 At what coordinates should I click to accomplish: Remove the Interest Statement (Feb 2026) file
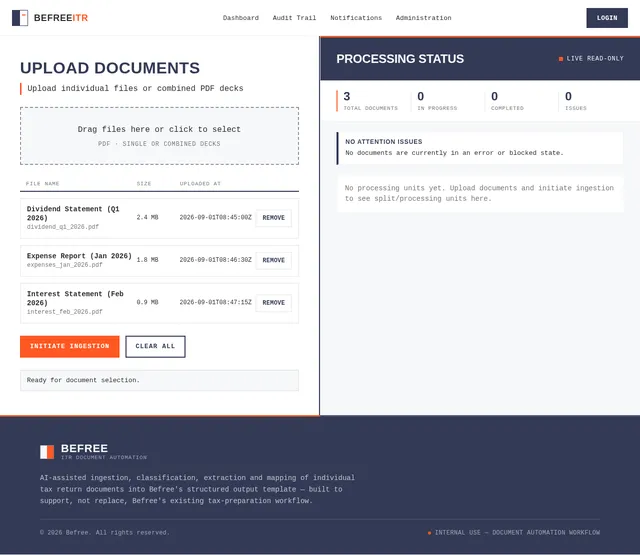tap(273, 303)
